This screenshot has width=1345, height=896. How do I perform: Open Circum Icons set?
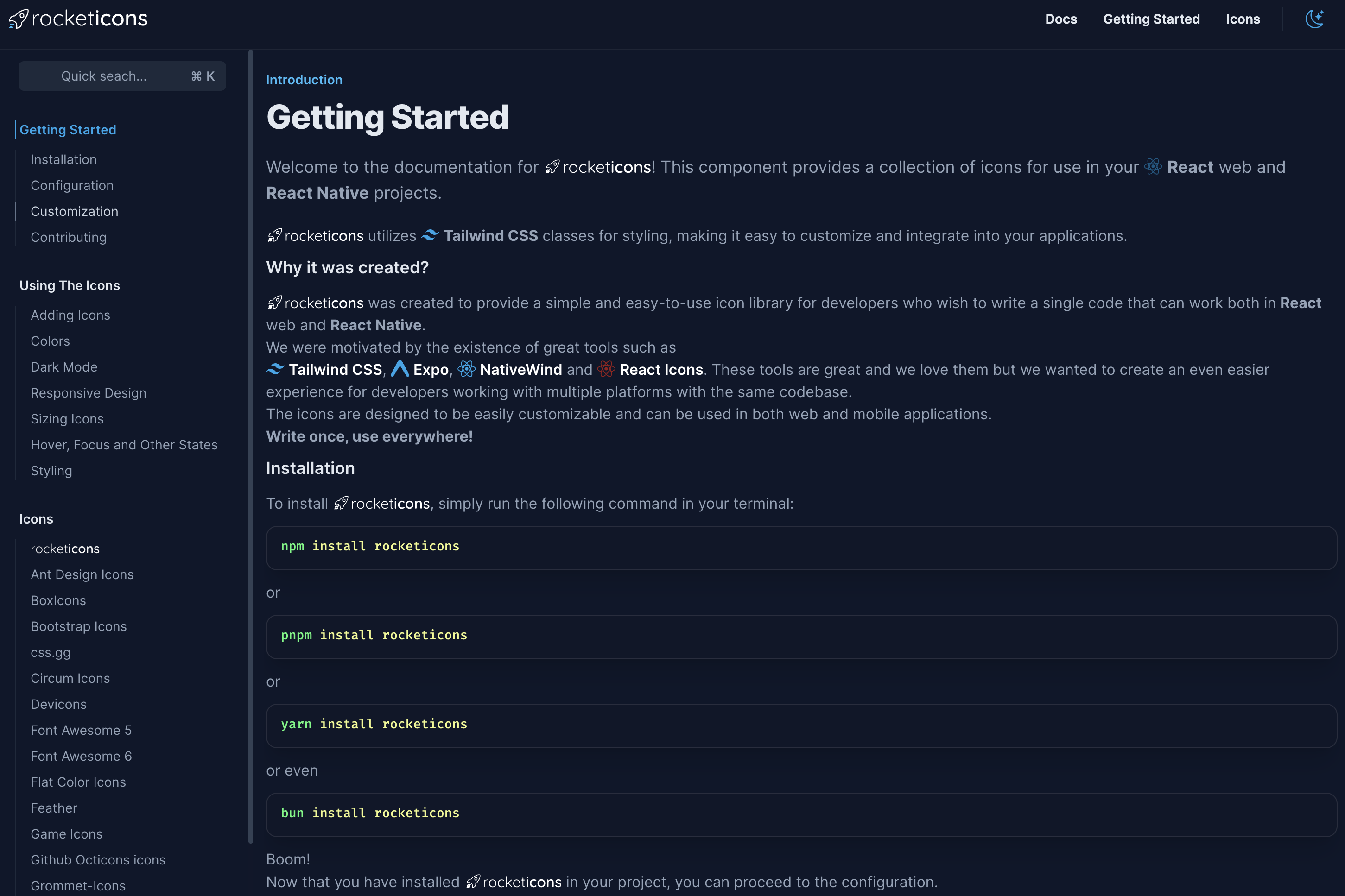coord(70,678)
